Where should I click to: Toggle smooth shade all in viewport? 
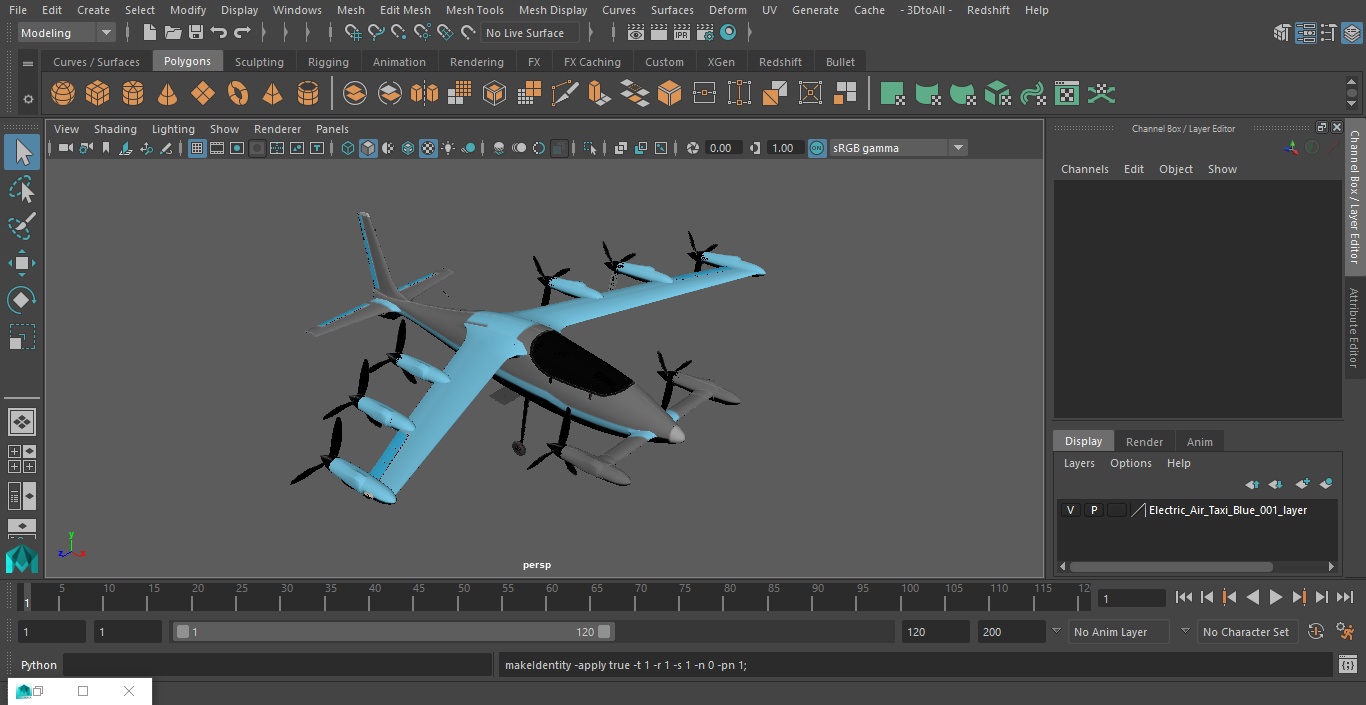368,148
